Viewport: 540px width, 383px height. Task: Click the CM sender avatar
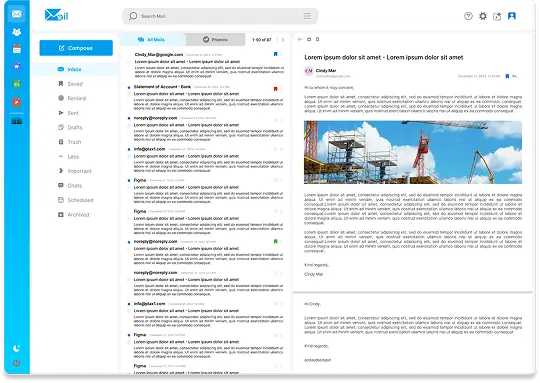click(309, 71)
